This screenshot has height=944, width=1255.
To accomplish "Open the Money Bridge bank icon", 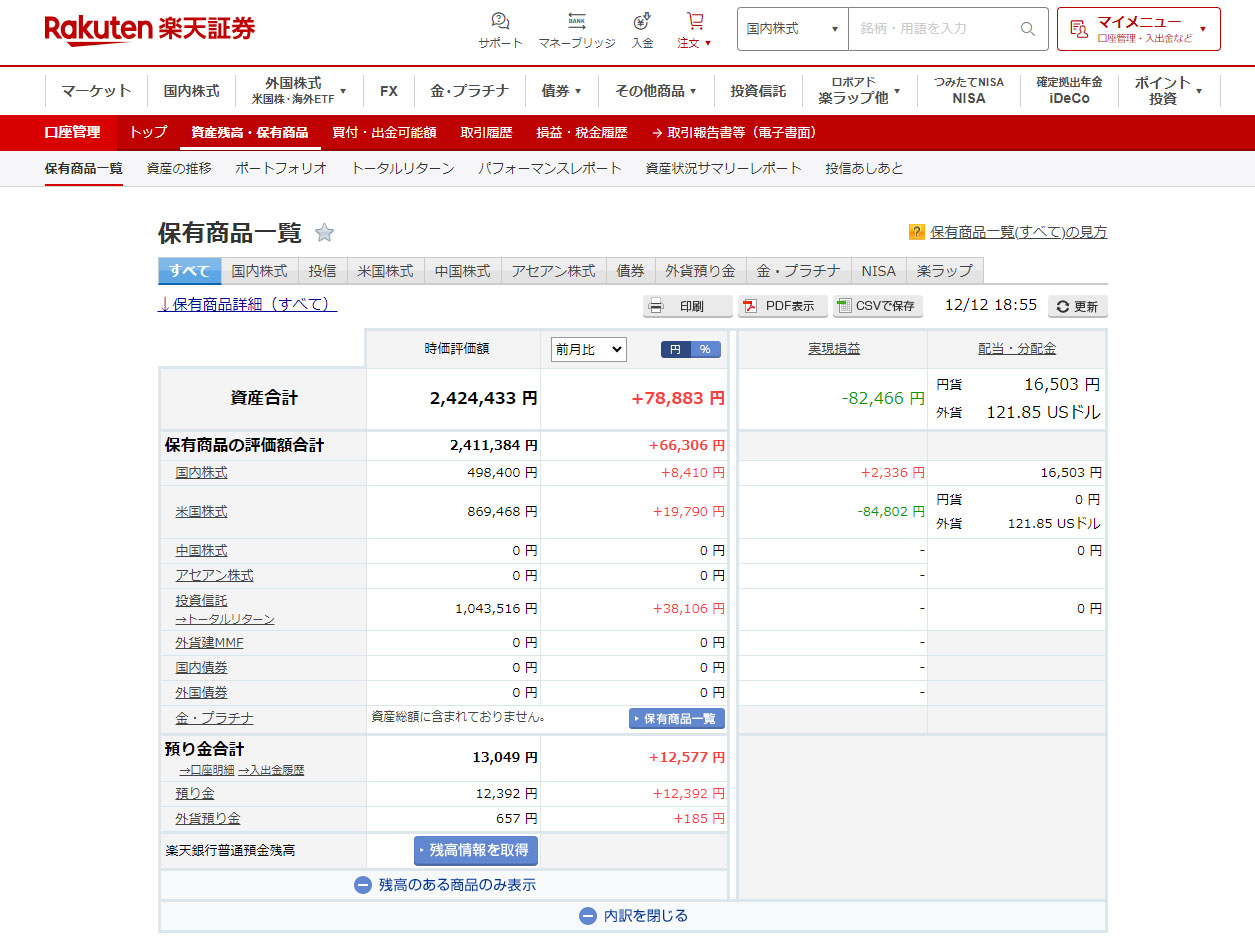I will 576,22.
